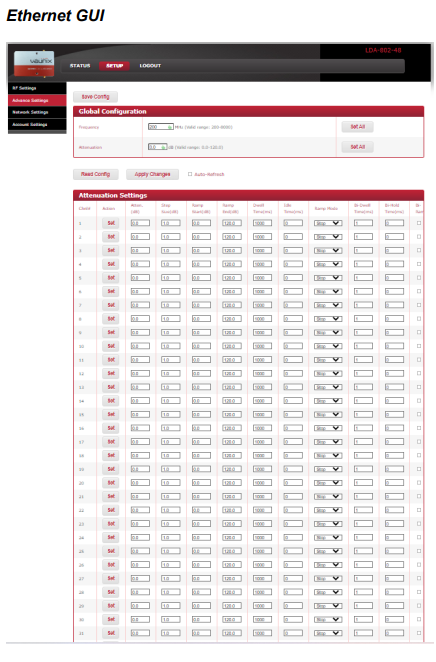Select Network Settings in sidebar
The width and height of the screenshot is (436, 662).
coord(37,112)
